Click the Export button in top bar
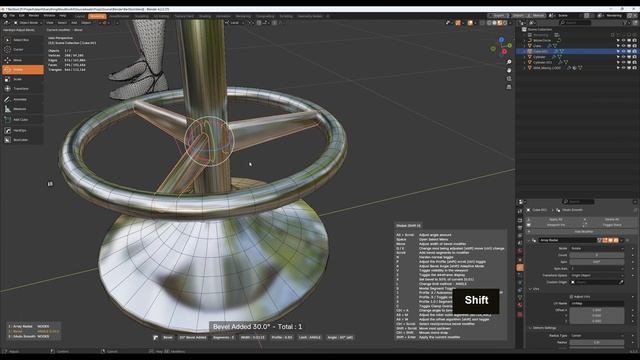Image resolution: width=640 pixels, height=360 pixels. click(499, 16)
